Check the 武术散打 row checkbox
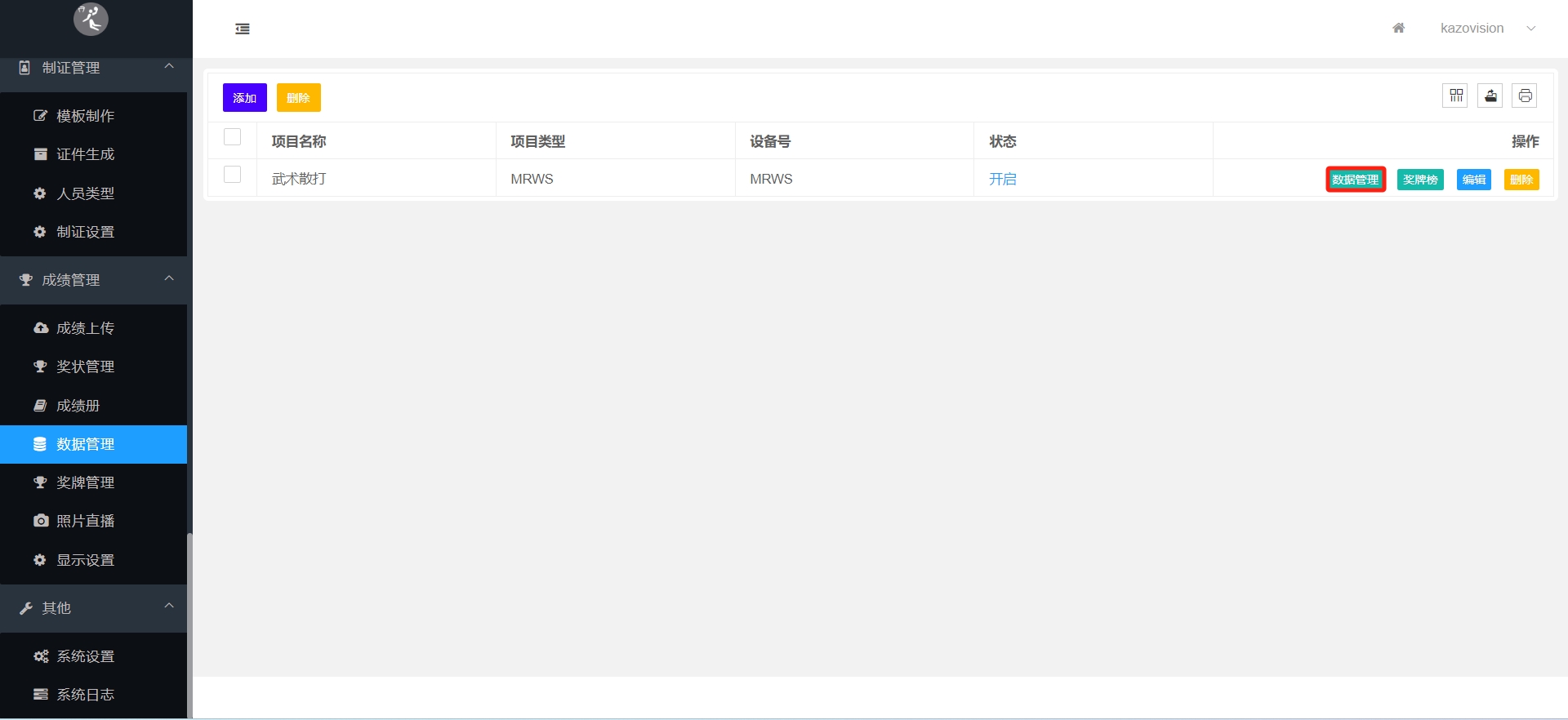Screen dimensions: 1568x720 233,175
